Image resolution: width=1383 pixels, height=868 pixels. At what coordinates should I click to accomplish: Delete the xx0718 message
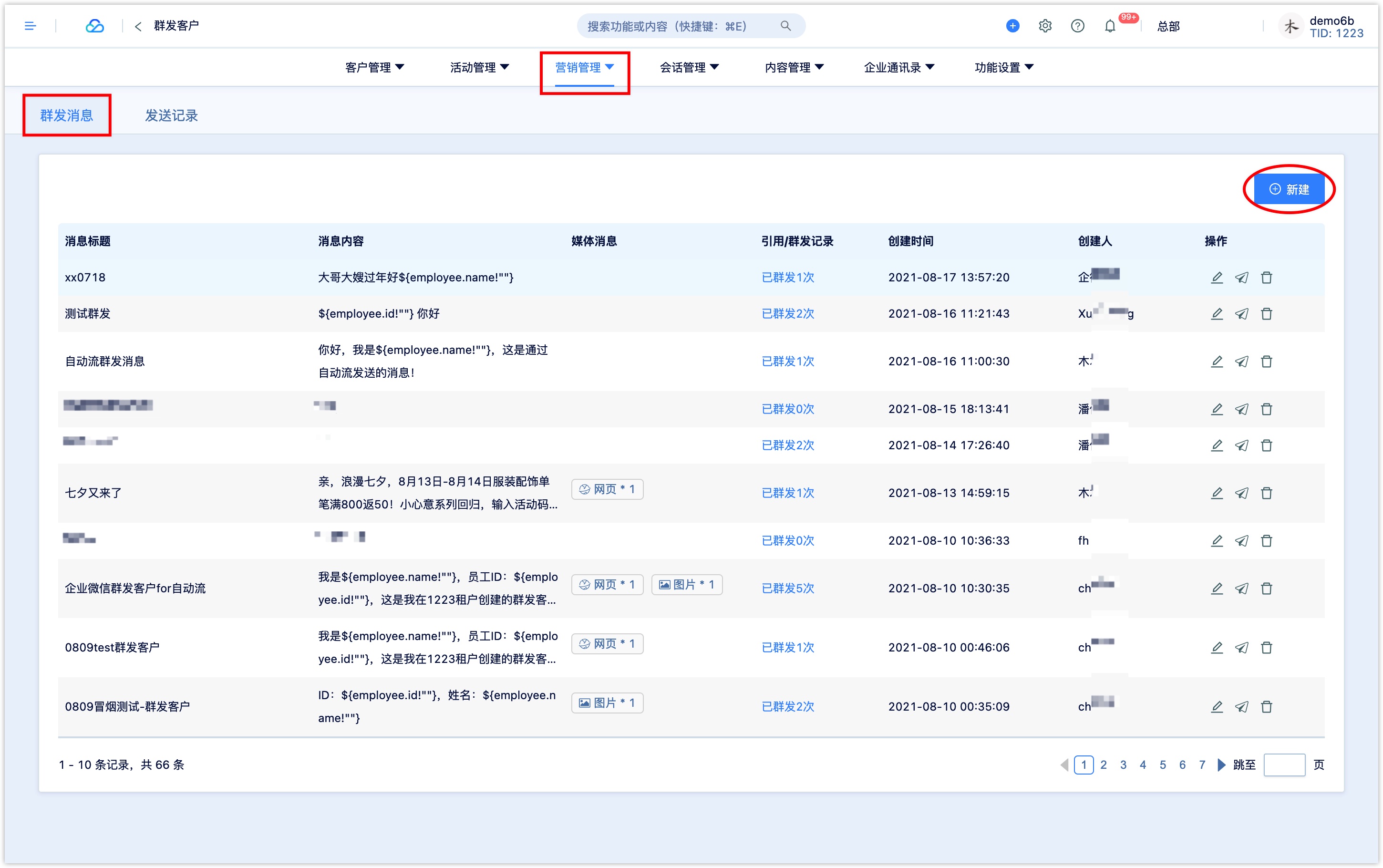click(1267, 277)
